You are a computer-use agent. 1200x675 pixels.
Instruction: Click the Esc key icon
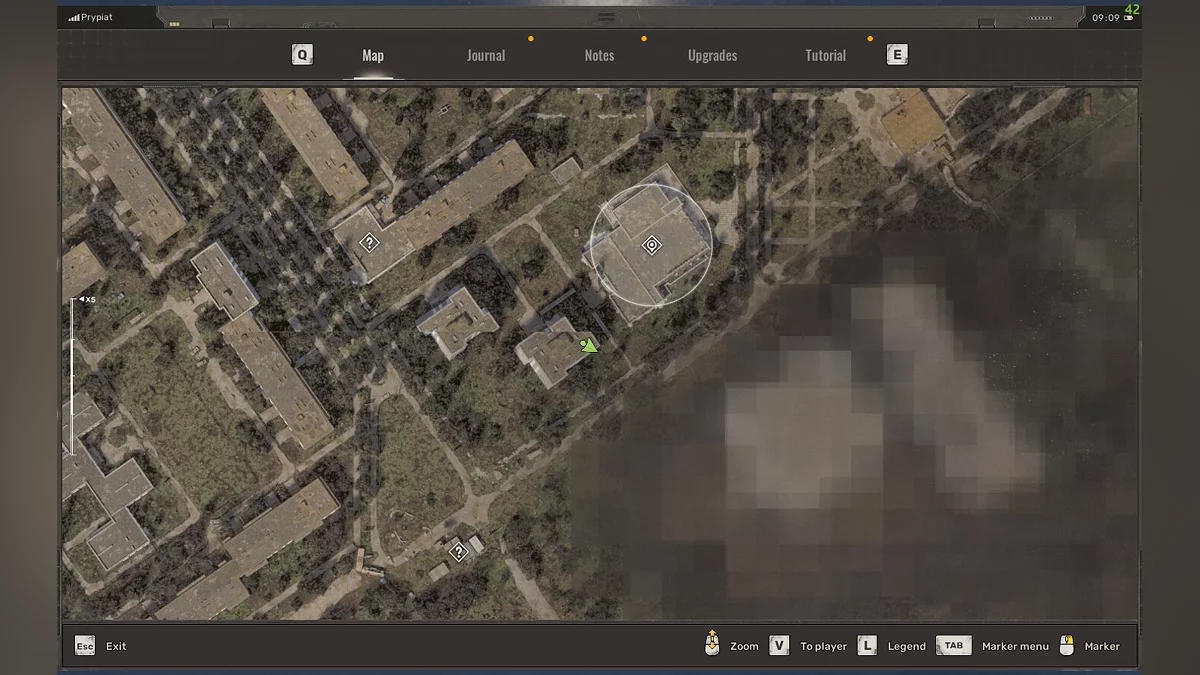[85, 646]
